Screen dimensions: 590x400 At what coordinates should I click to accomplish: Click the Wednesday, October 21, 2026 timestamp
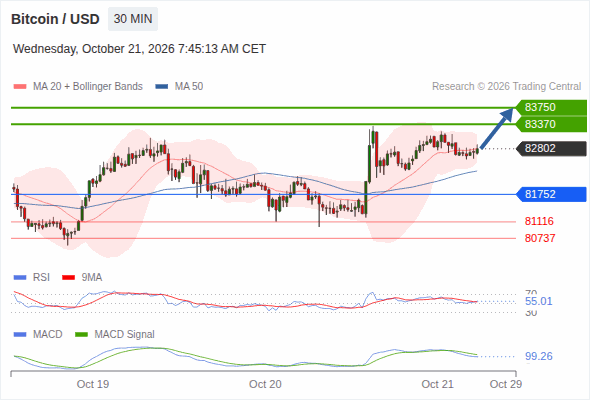pos(139,49)
